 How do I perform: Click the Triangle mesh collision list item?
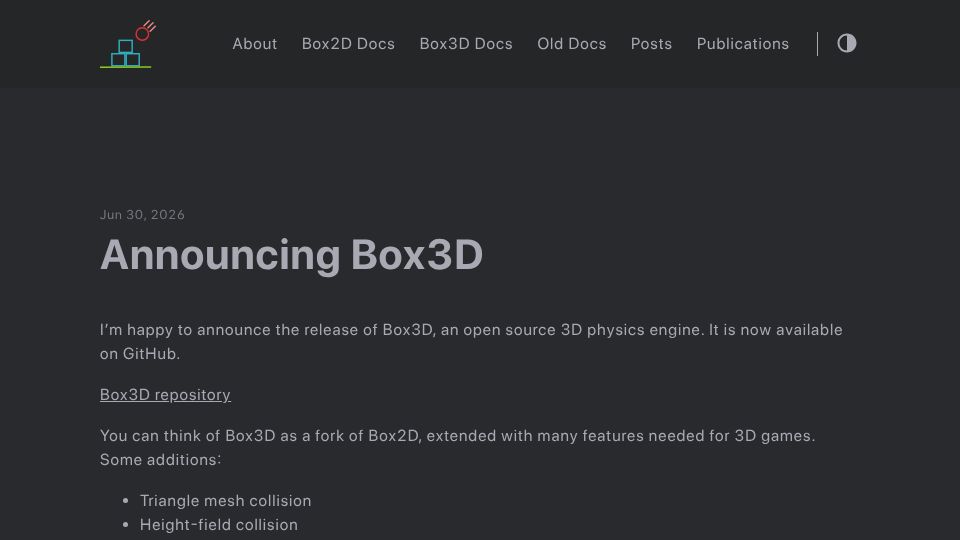pyautogui.click(x=225, y=501)
